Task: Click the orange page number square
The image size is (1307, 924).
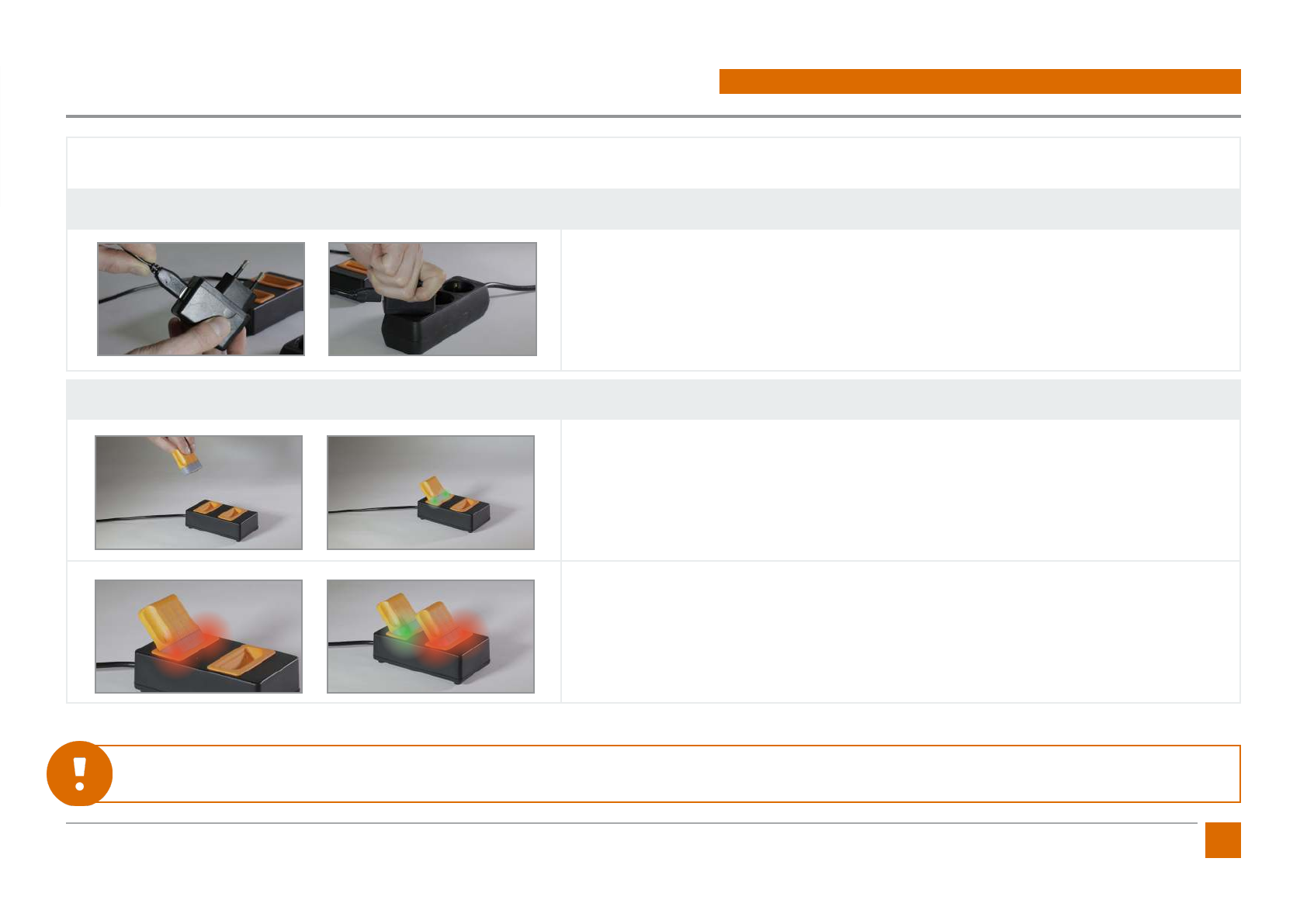Action: [1222, 840]
